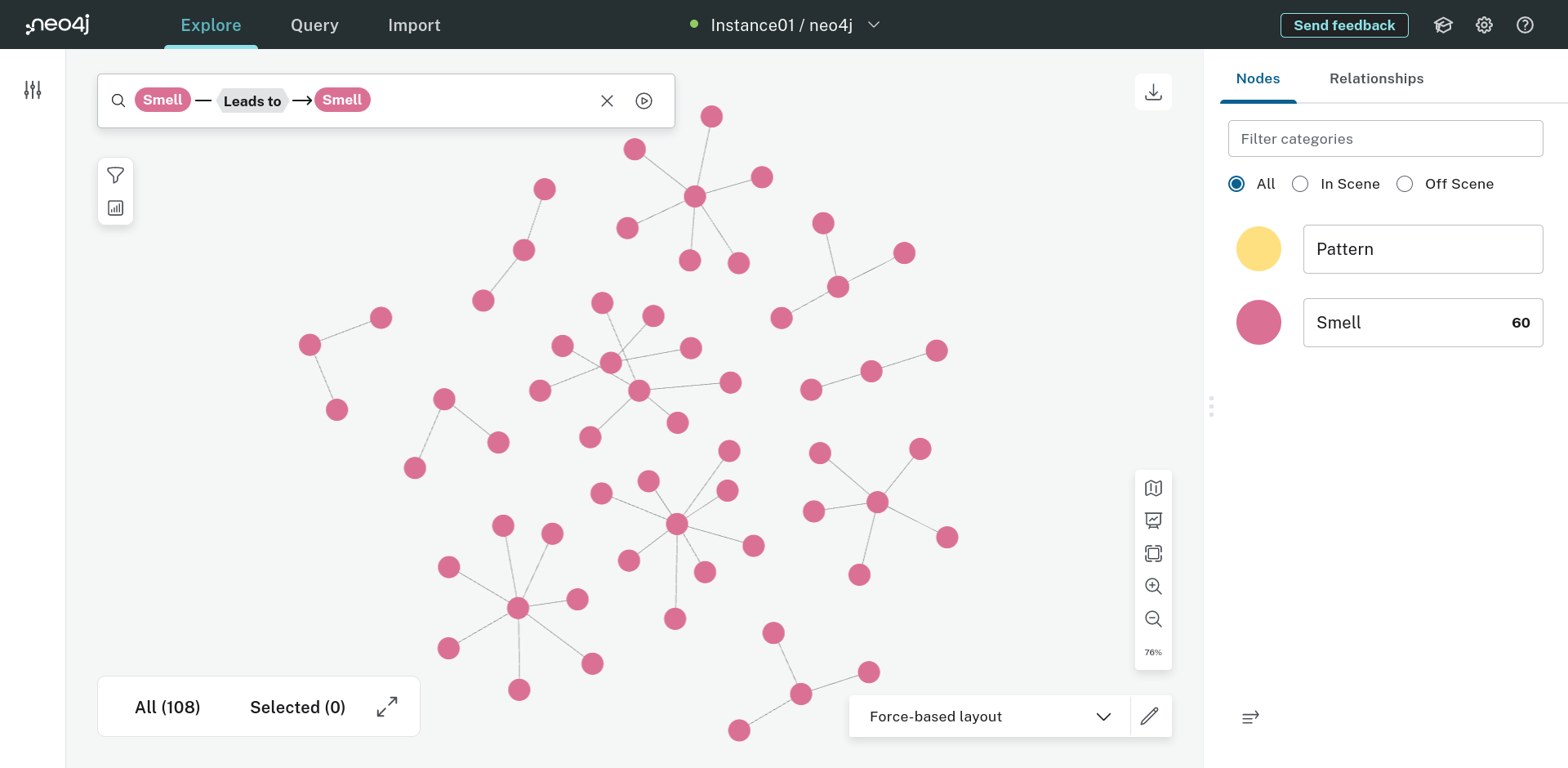The width and height of the screenshot is (1568, 768).
Task: Expand the card list arrows icon
Action: 387,707
